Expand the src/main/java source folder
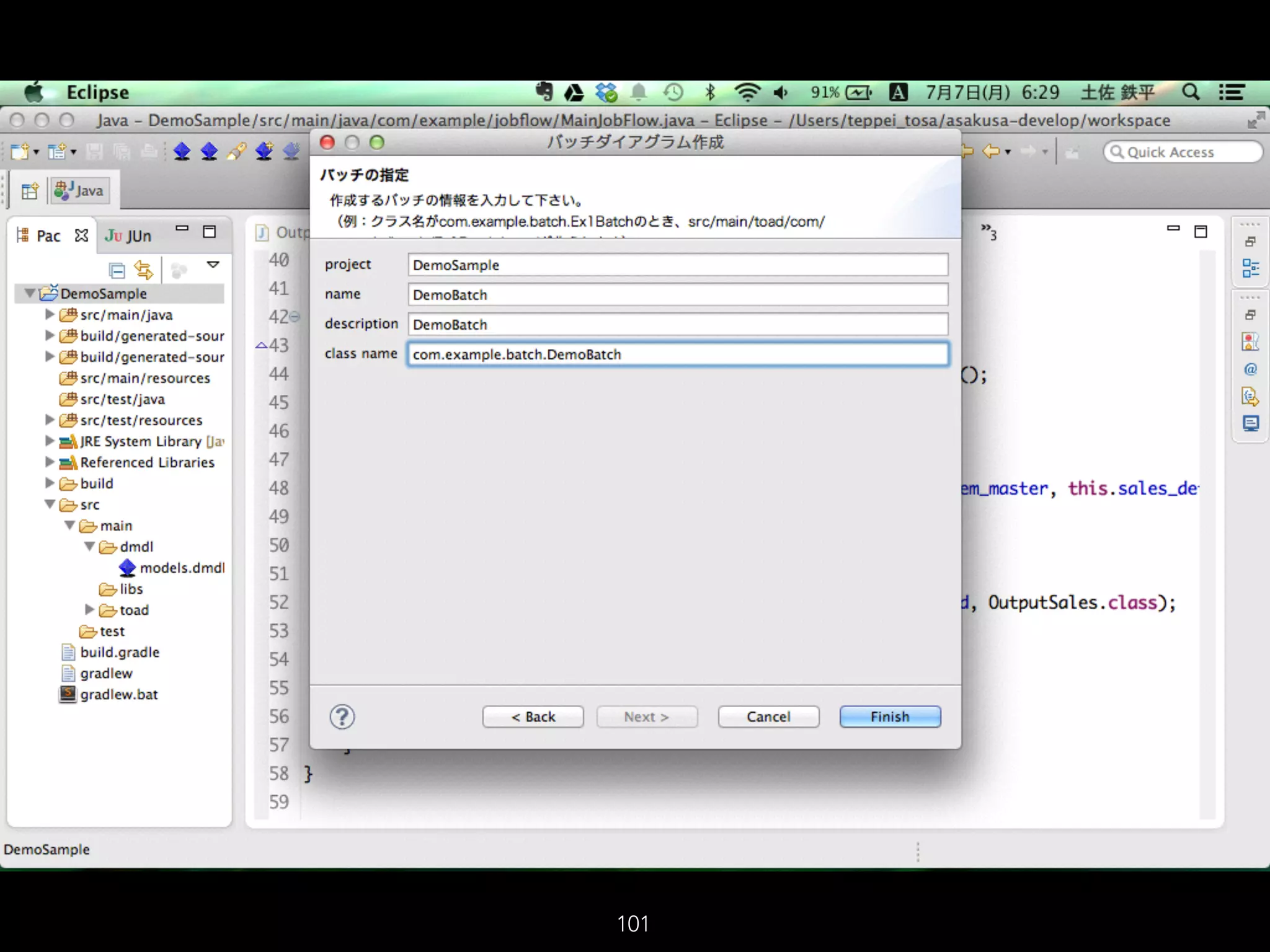The height and width of the screenshot is (952, 1270). [50, 315]
